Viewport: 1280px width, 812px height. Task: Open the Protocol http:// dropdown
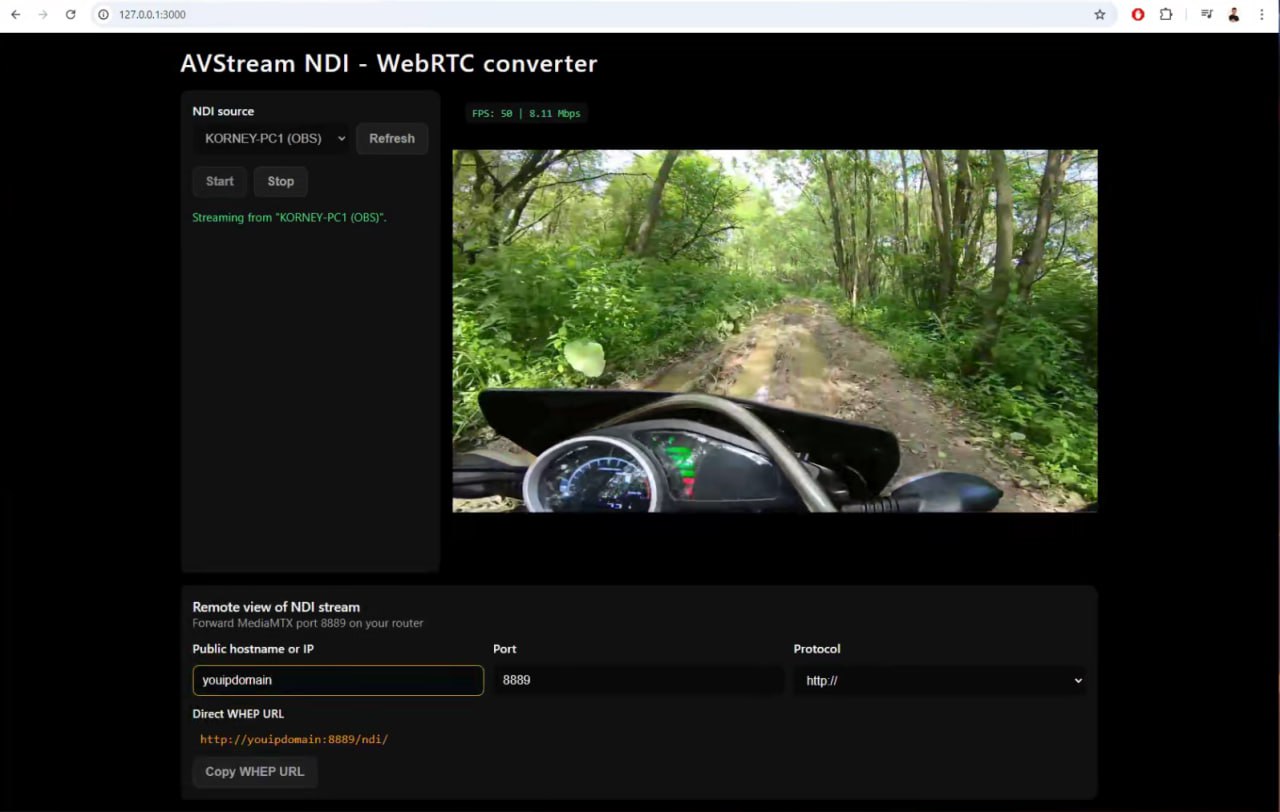pyautogui.click(x=940, y=681)
